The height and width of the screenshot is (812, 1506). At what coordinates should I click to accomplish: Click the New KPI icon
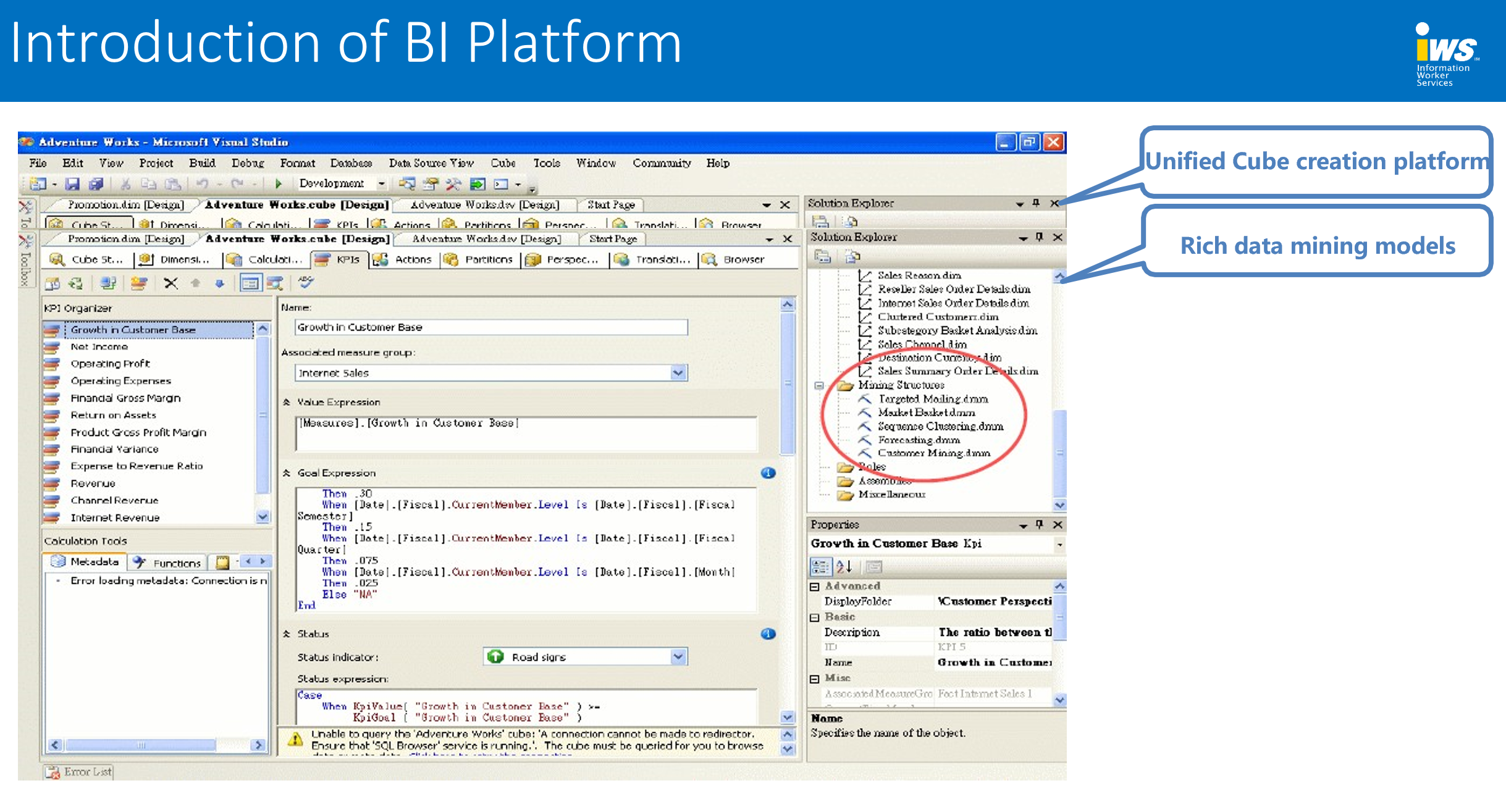coord(138,283)
